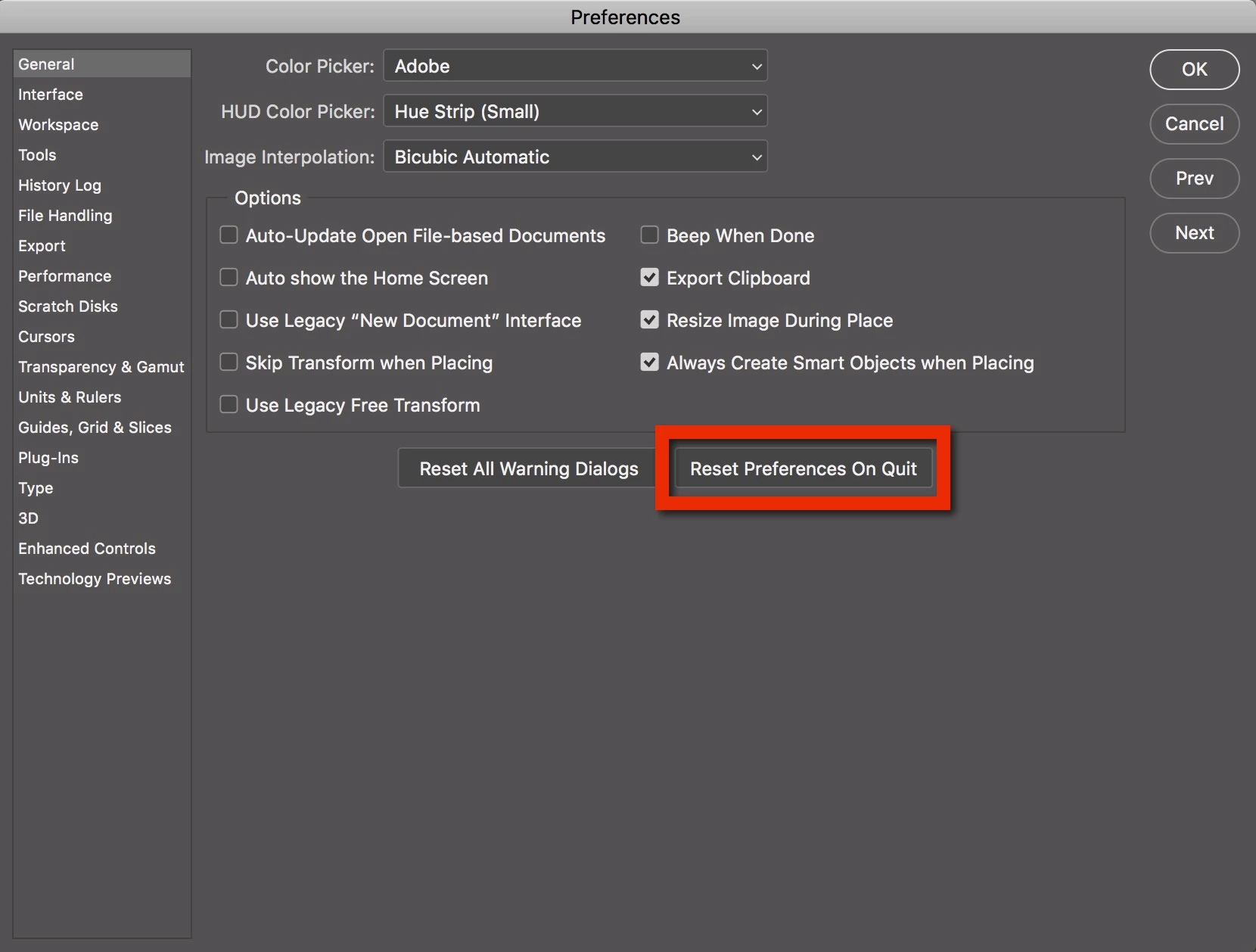Enable Auto show the Home Screen
Image resolution: width=1256 pixels, height=952 pixels.
point(229,278)
